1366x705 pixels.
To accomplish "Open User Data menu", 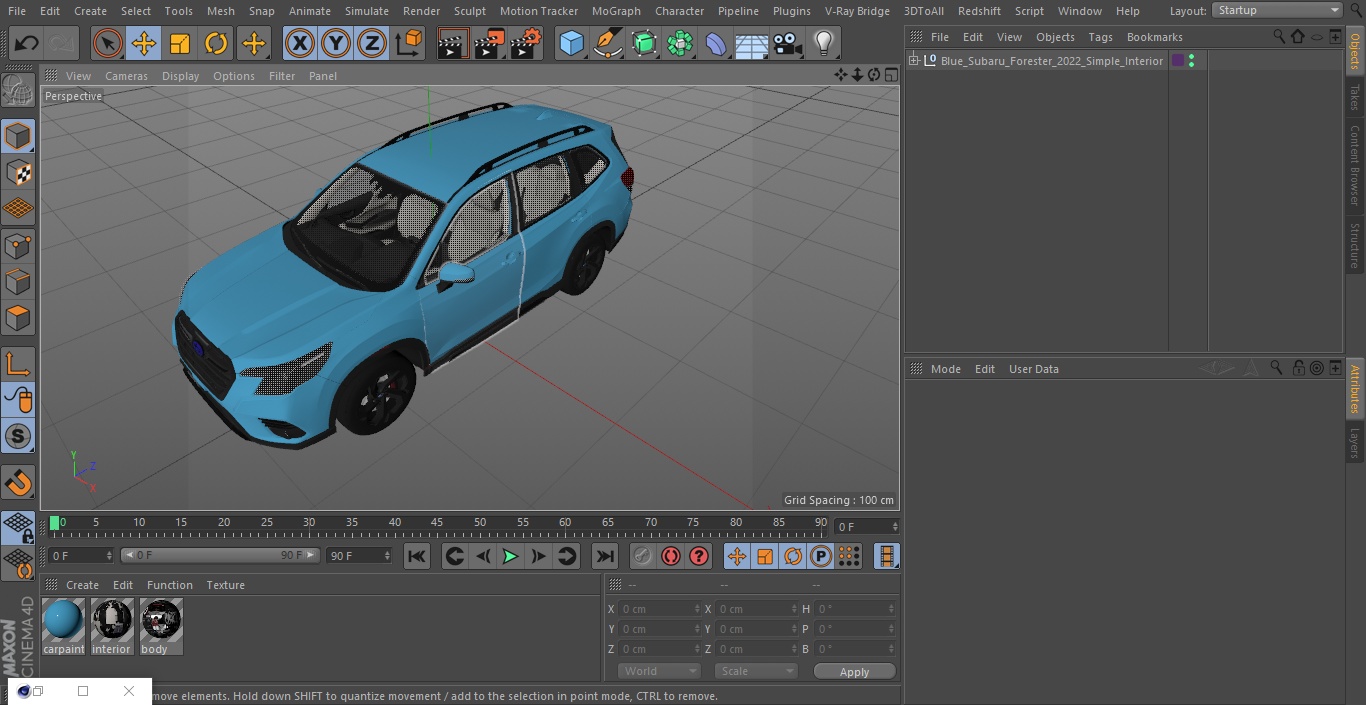I will [1033, 369].
